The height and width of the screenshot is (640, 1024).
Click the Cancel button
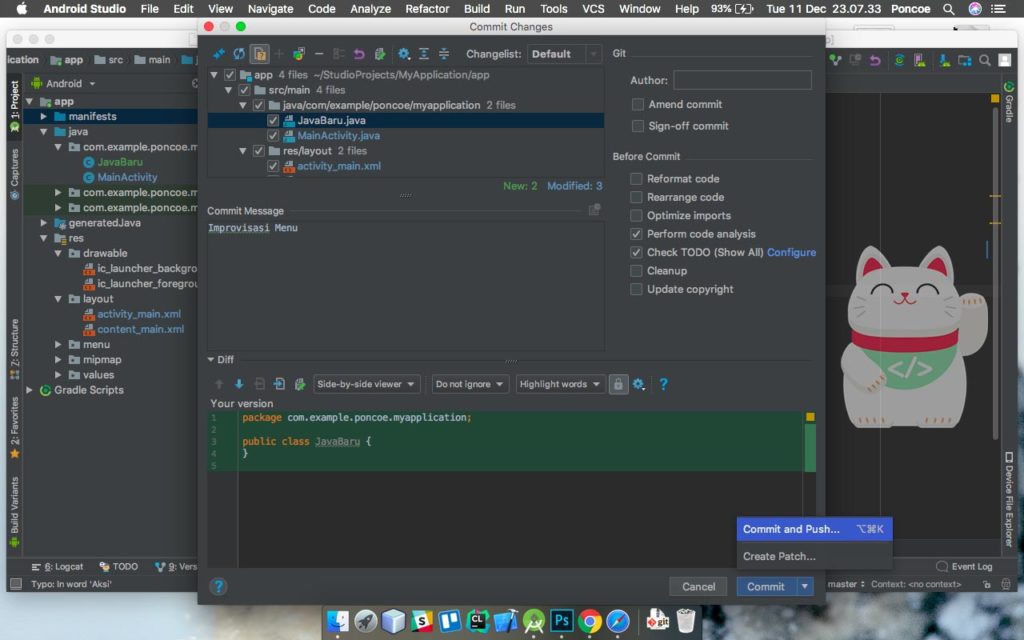(698, 586)
